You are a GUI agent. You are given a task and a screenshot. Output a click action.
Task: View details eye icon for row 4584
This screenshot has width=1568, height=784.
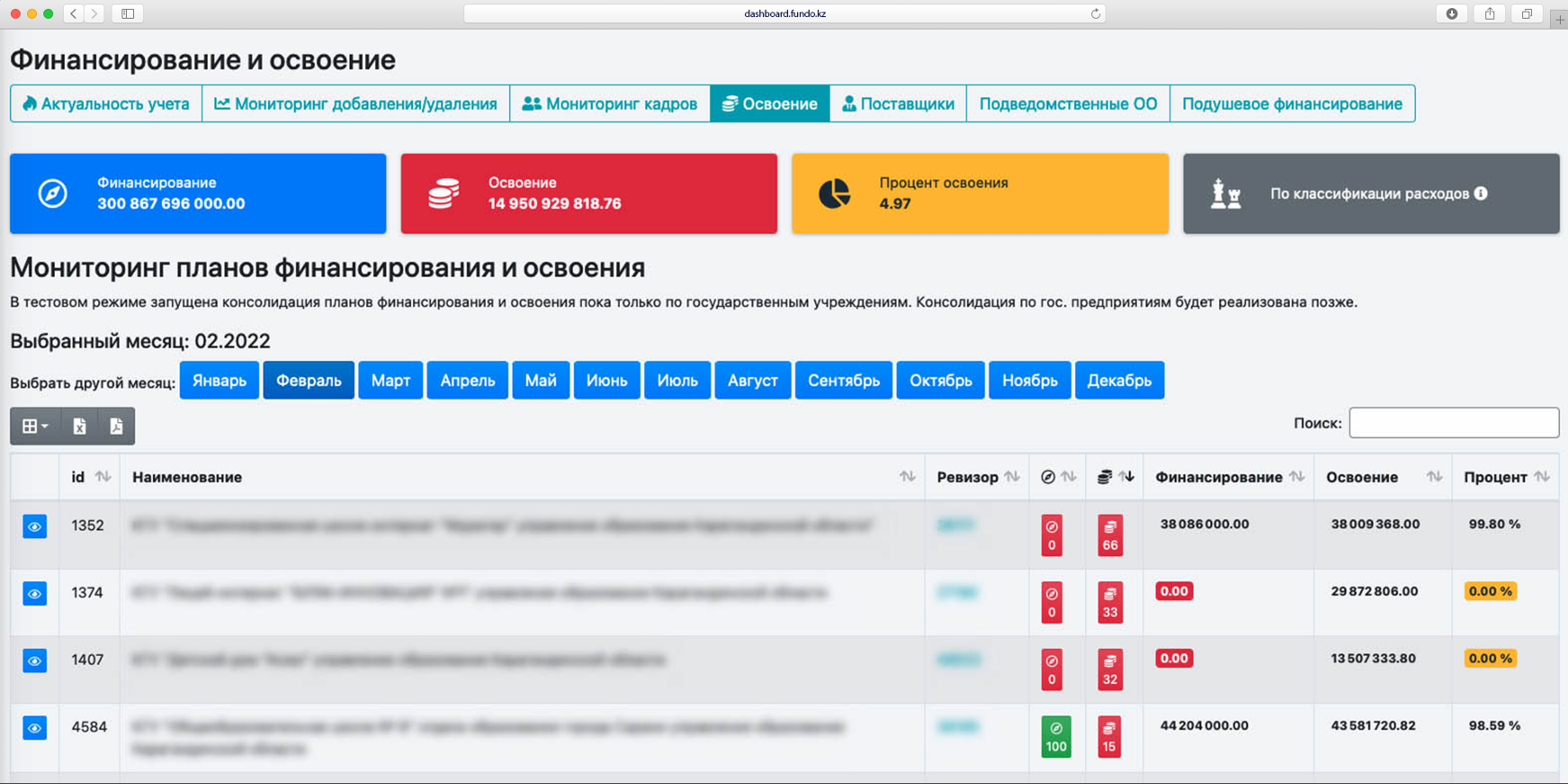pyautogui.click(x=34, y=728)
